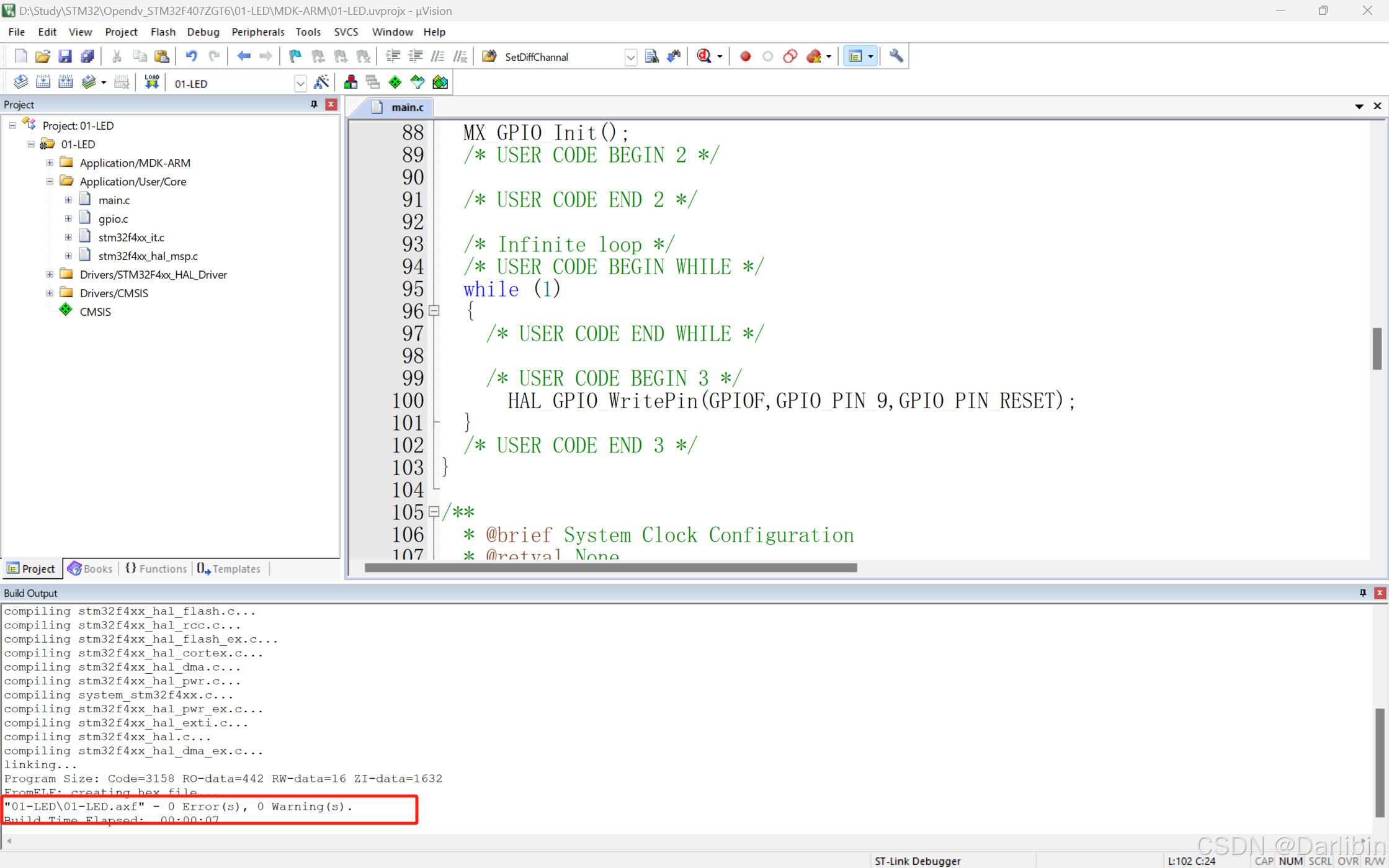Start a debug session
This screenshot has height=868, width=1389.
[x=703, y=56]
